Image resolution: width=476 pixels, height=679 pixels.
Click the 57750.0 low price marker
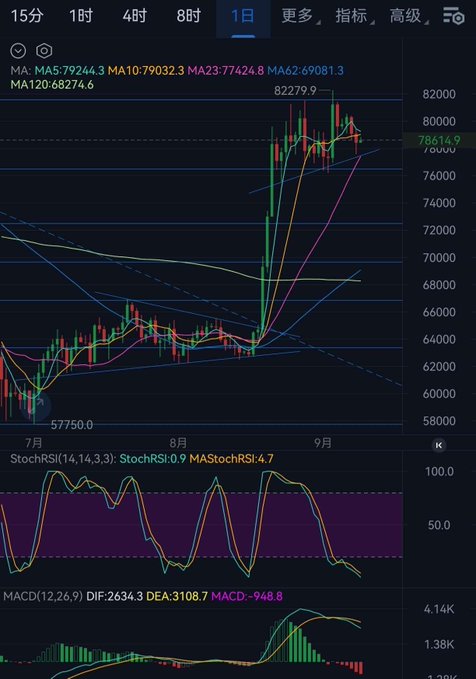point(72,425)
